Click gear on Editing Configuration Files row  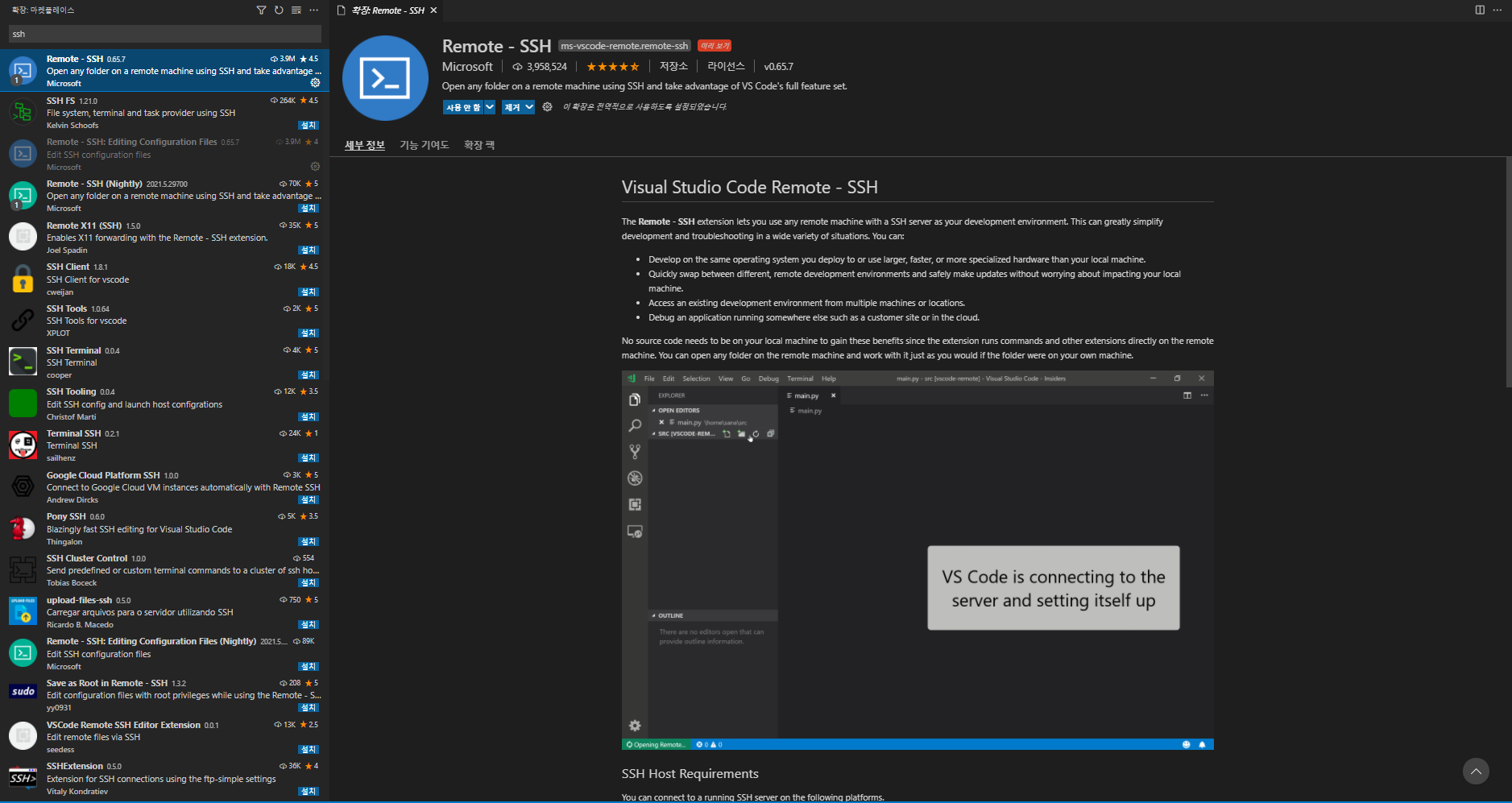point(315,167)
